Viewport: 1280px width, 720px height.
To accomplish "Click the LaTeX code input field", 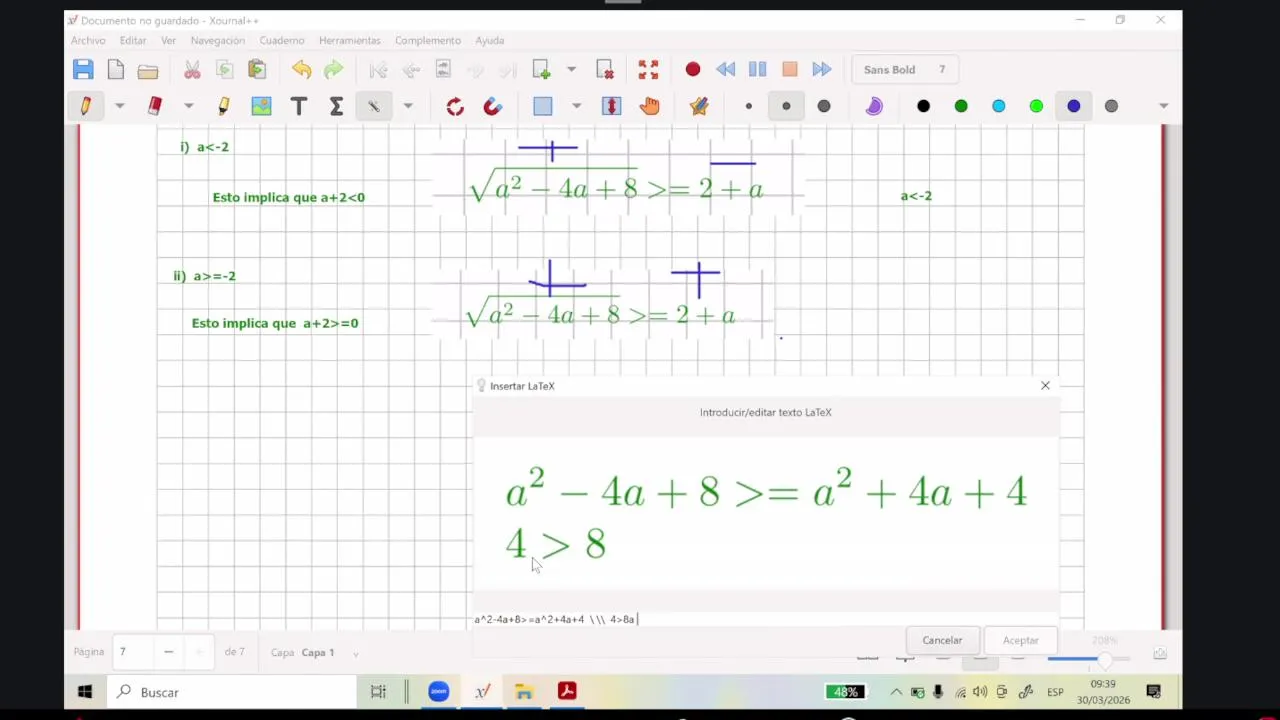I will (765, 619).
